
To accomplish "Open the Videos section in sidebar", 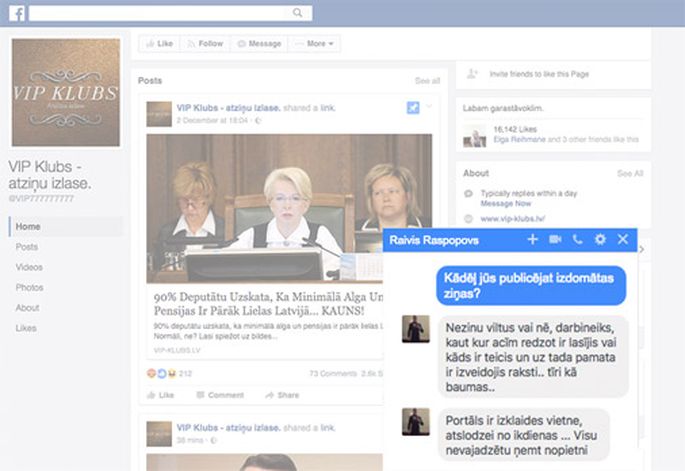I will (29, 267).
